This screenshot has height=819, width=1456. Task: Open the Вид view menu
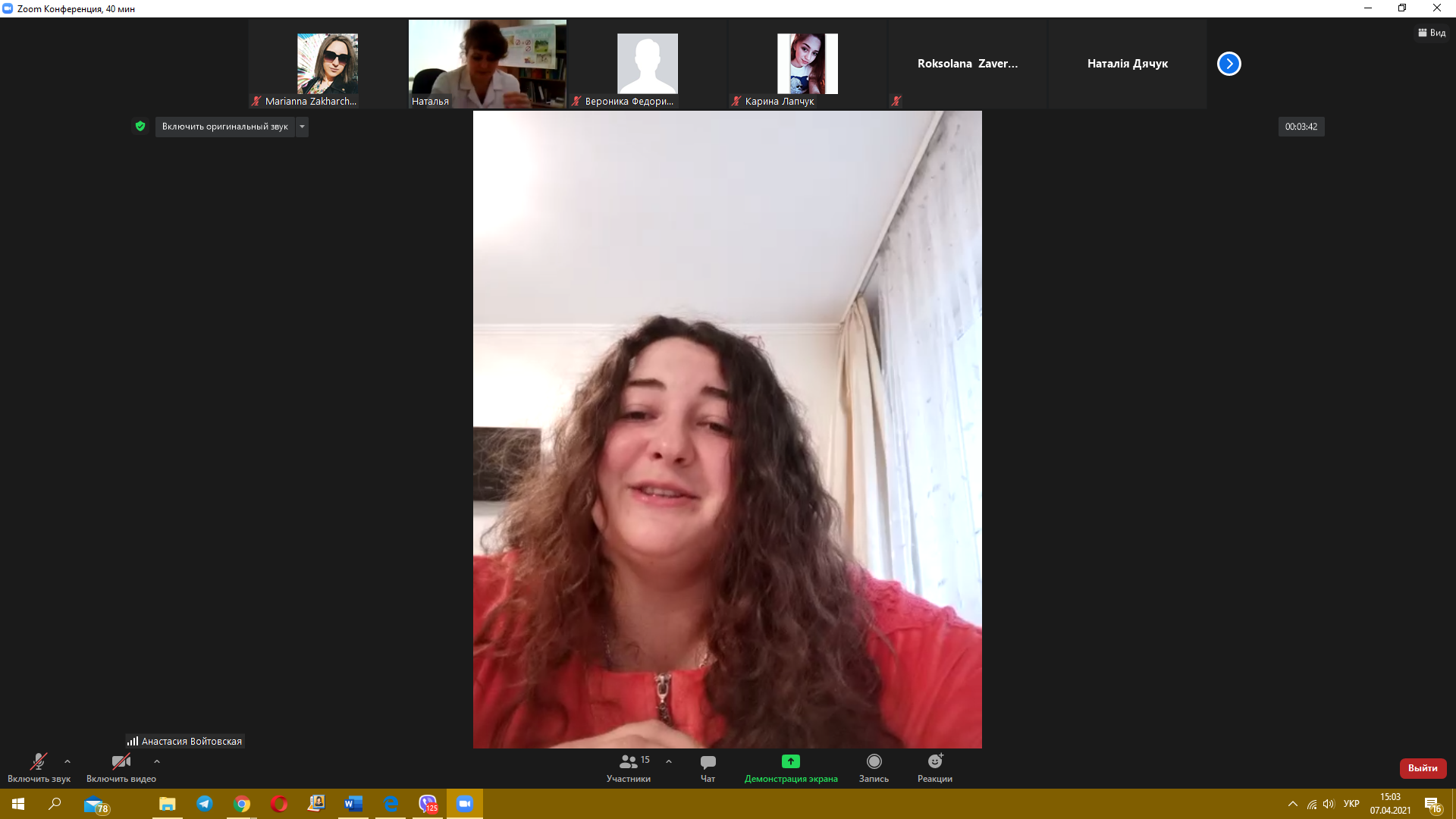coord(1432,33)
